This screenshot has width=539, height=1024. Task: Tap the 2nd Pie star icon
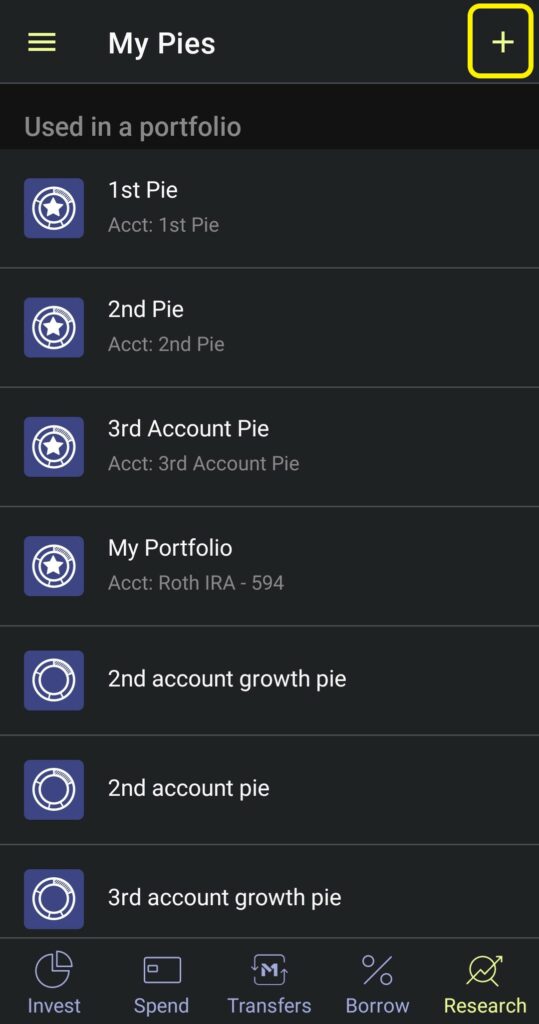54,327
